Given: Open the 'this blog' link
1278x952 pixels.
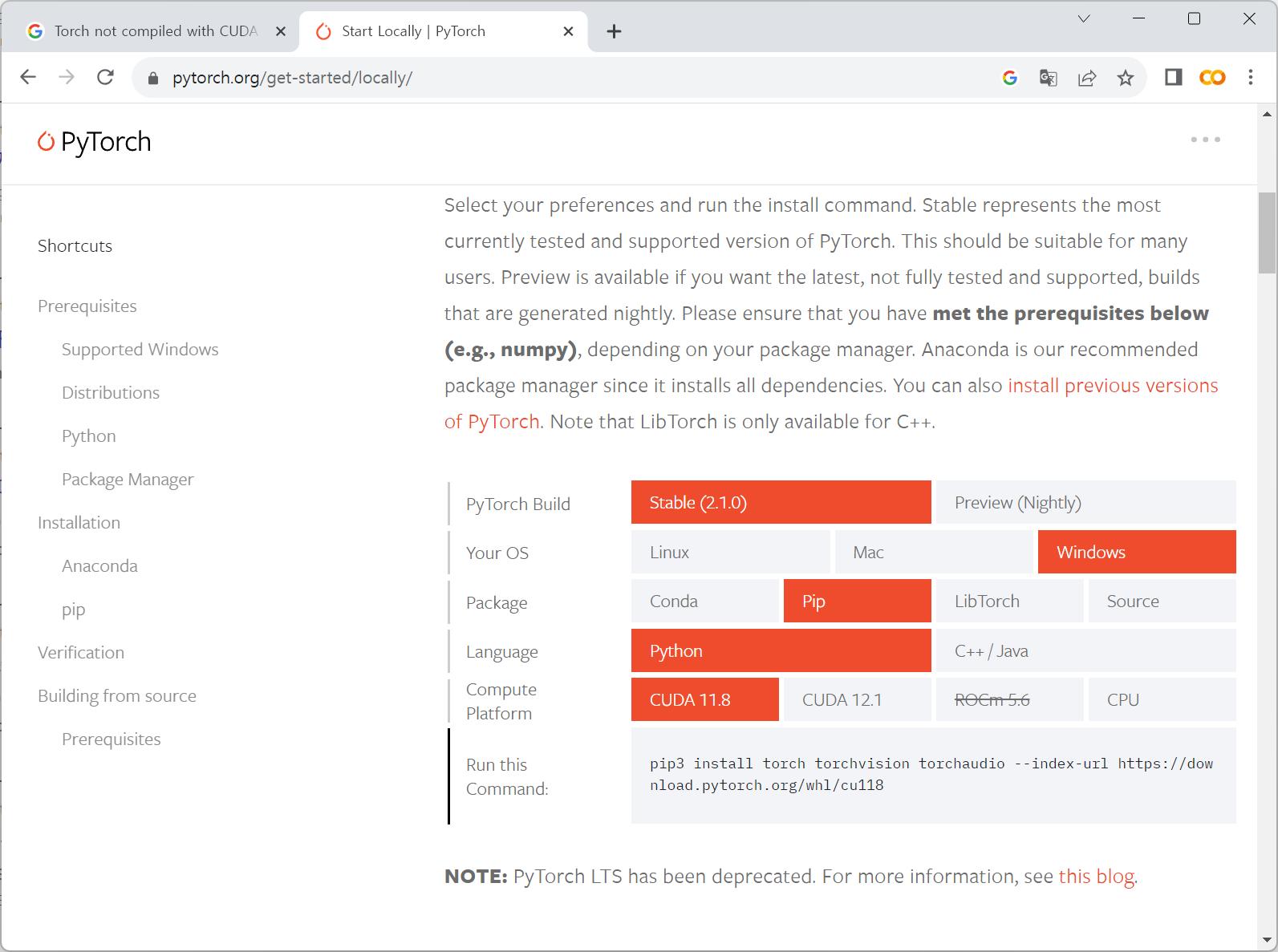Looking at the screenshot, I should pos(1096,877).
